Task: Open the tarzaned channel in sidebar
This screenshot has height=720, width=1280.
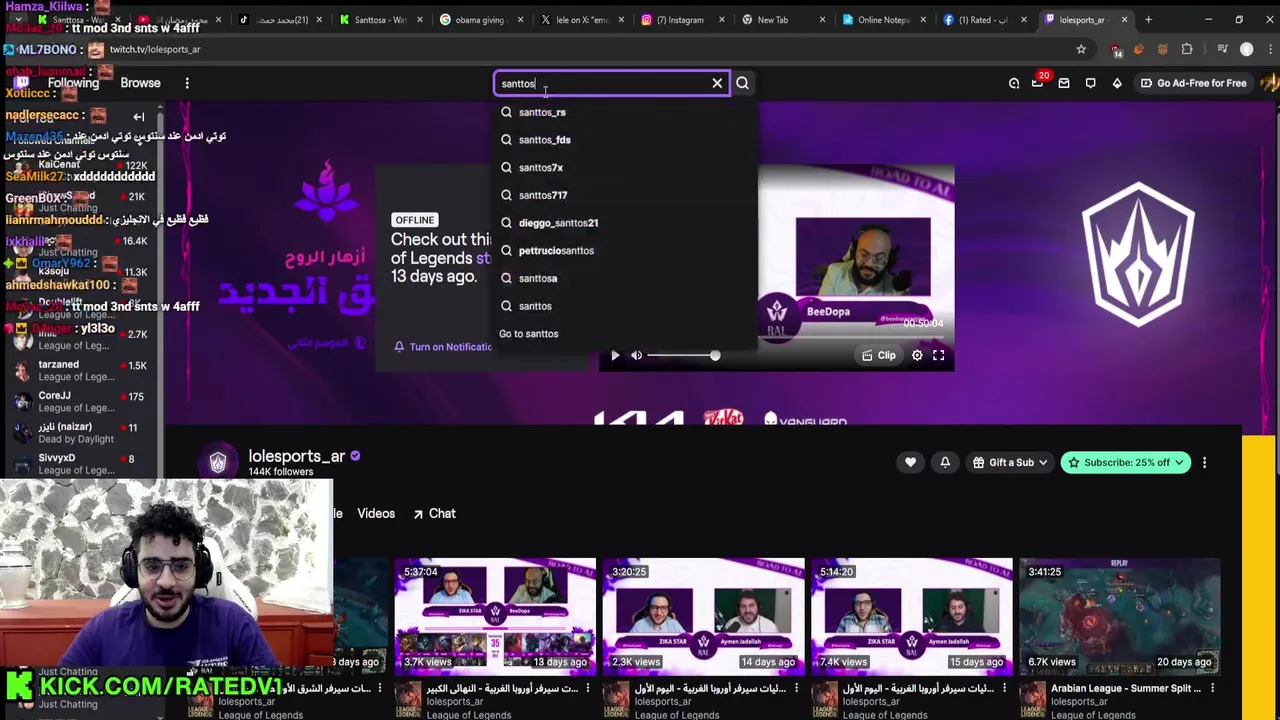Action: [x=80, y=371]
